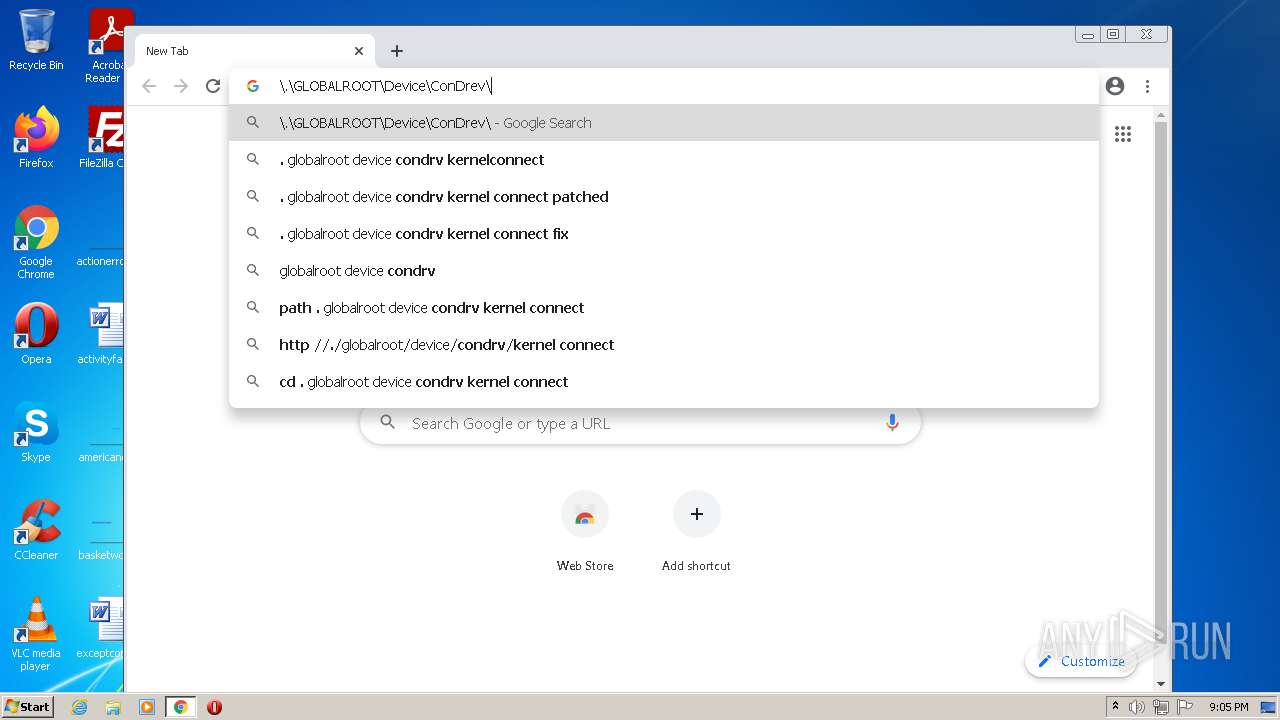Click Action Center flag icon

[1183, 707]
